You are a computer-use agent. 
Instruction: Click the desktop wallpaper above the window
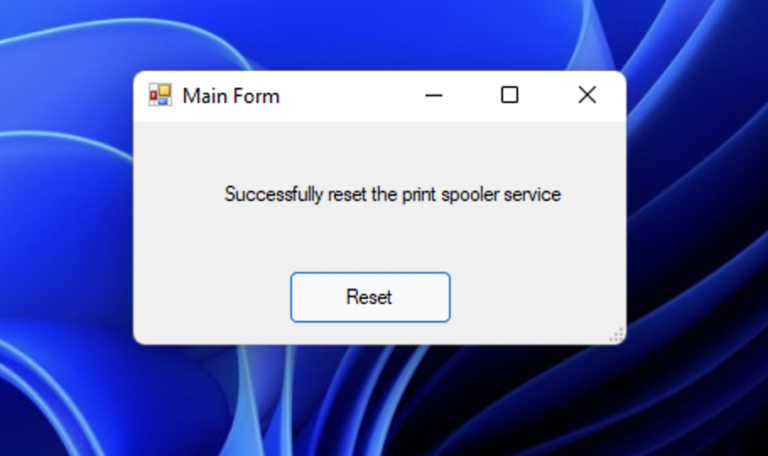380,34
